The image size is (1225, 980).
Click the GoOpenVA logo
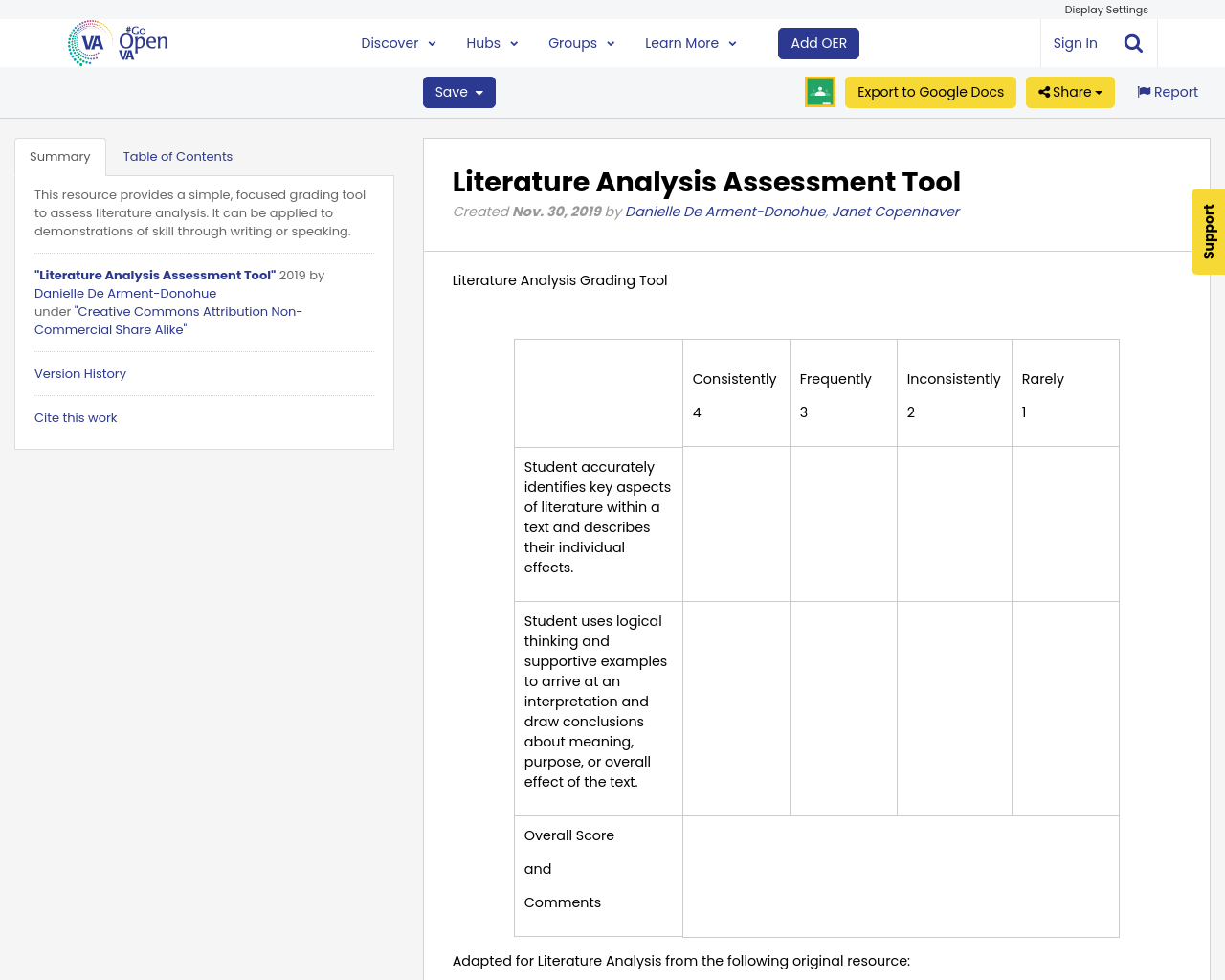click(117, 41)
